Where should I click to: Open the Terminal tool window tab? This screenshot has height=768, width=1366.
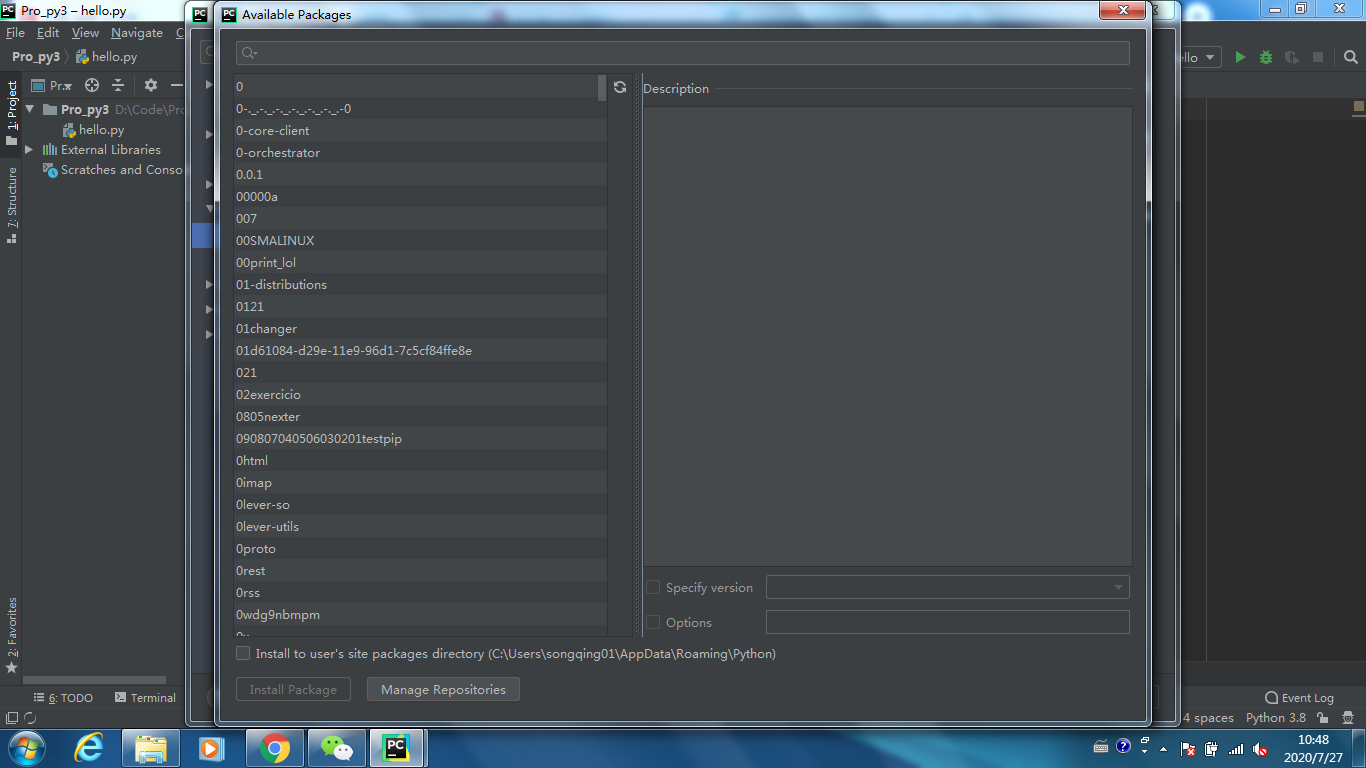[x=145, y=698]
